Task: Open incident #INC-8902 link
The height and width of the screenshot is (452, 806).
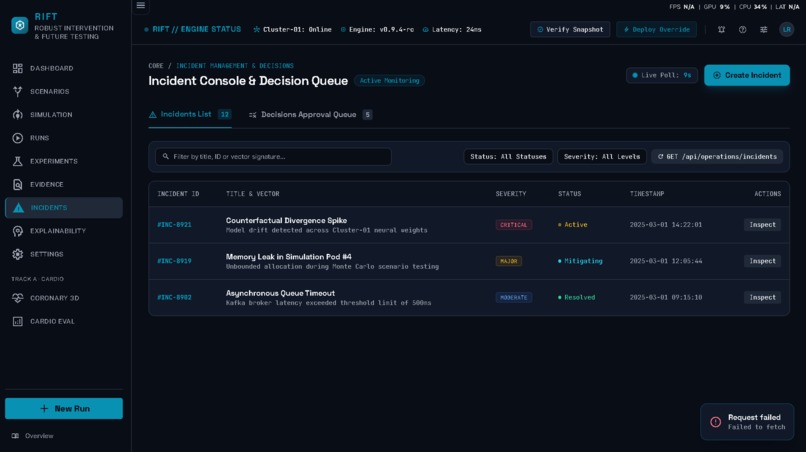Action: [x=174, y=297]
